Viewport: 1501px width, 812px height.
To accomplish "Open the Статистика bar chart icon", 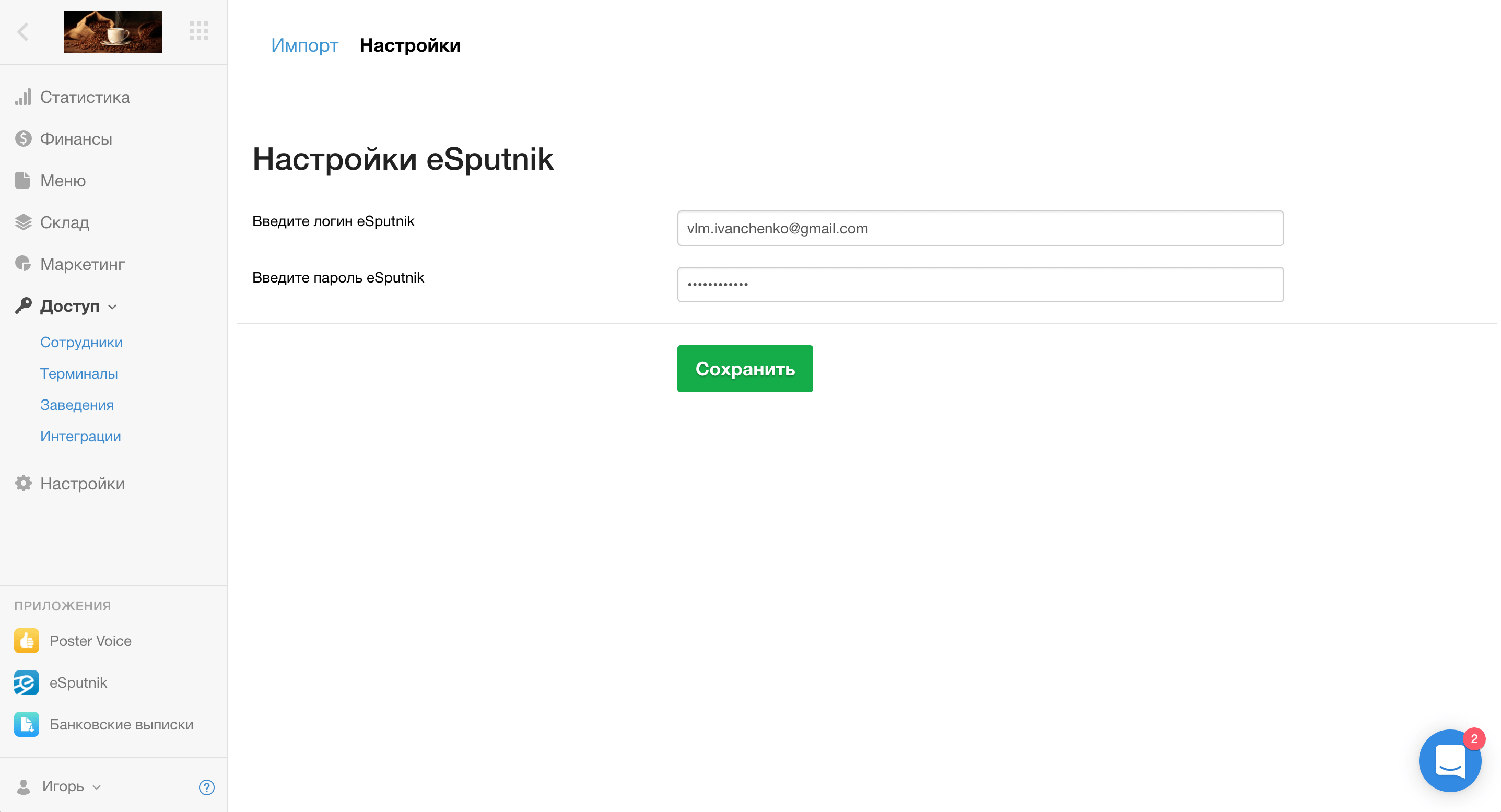I will 24,97.
